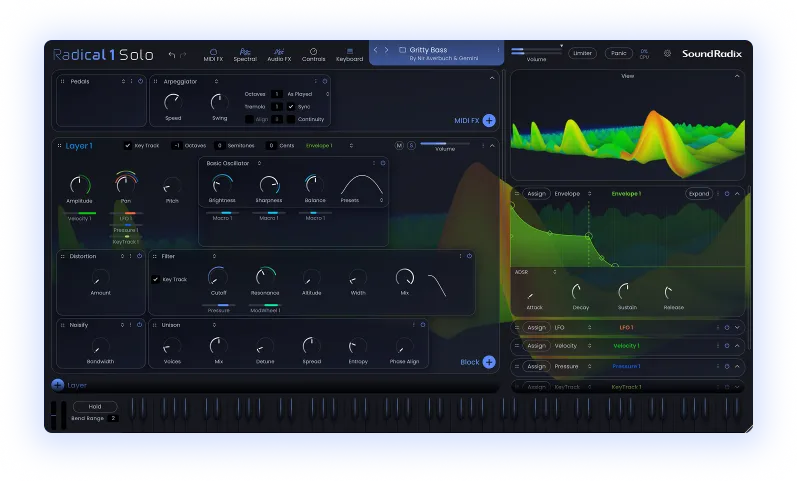Toggle the Filter block power icon

pos(469,256)
